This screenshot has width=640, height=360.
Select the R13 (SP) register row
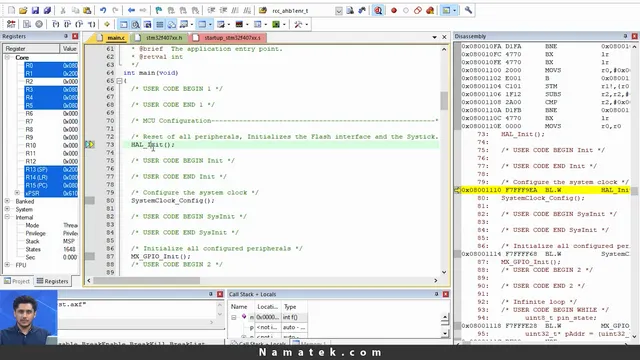point(51,169)
